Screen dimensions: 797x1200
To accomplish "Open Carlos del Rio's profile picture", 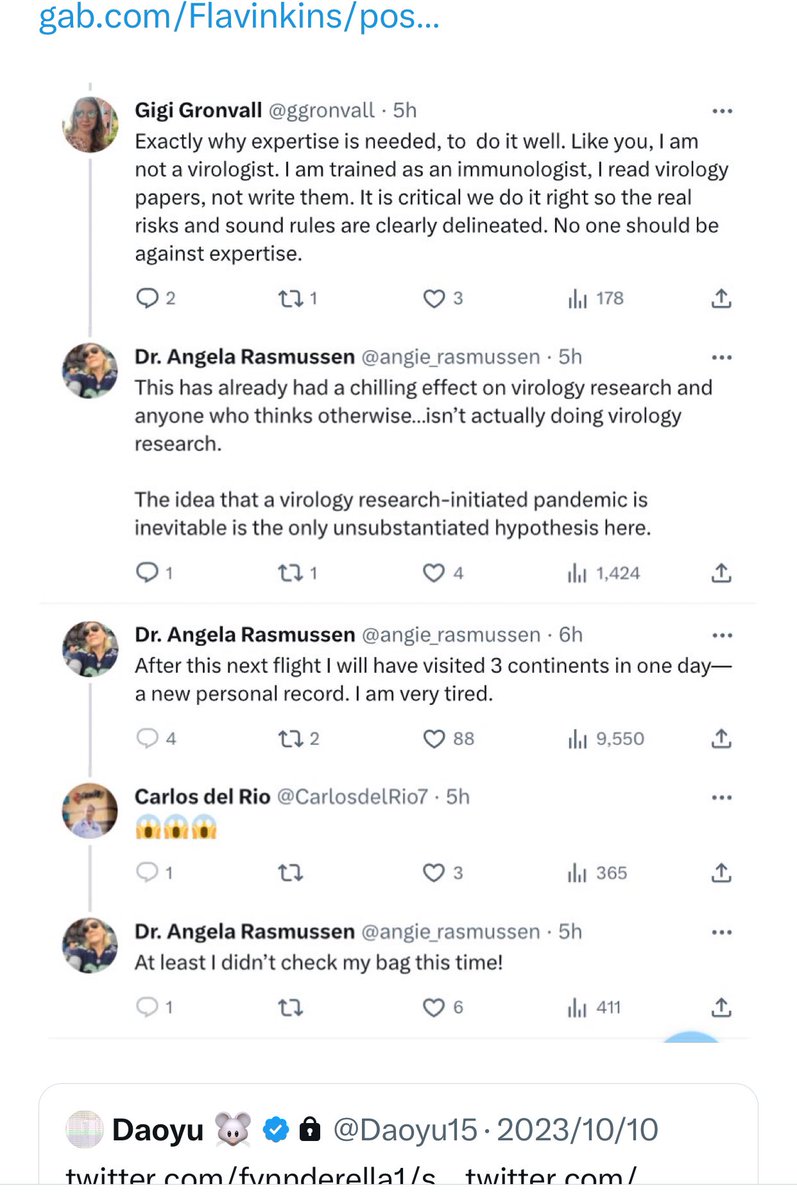I will [91, 810].
